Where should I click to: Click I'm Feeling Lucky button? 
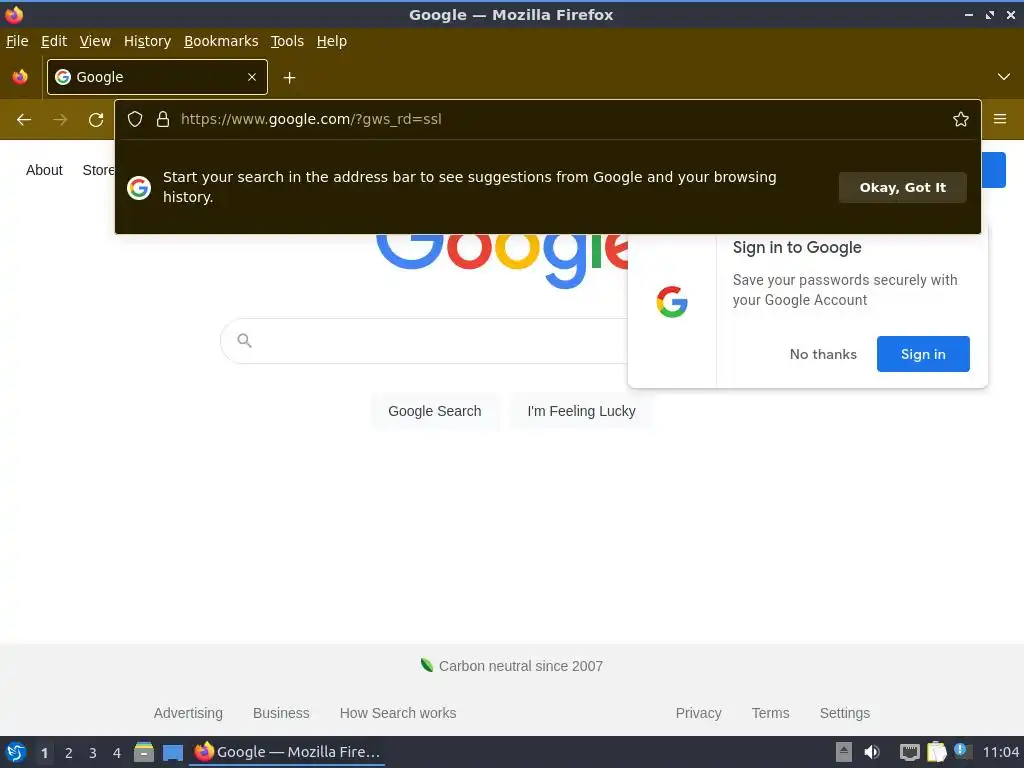(x=581, y=411)
